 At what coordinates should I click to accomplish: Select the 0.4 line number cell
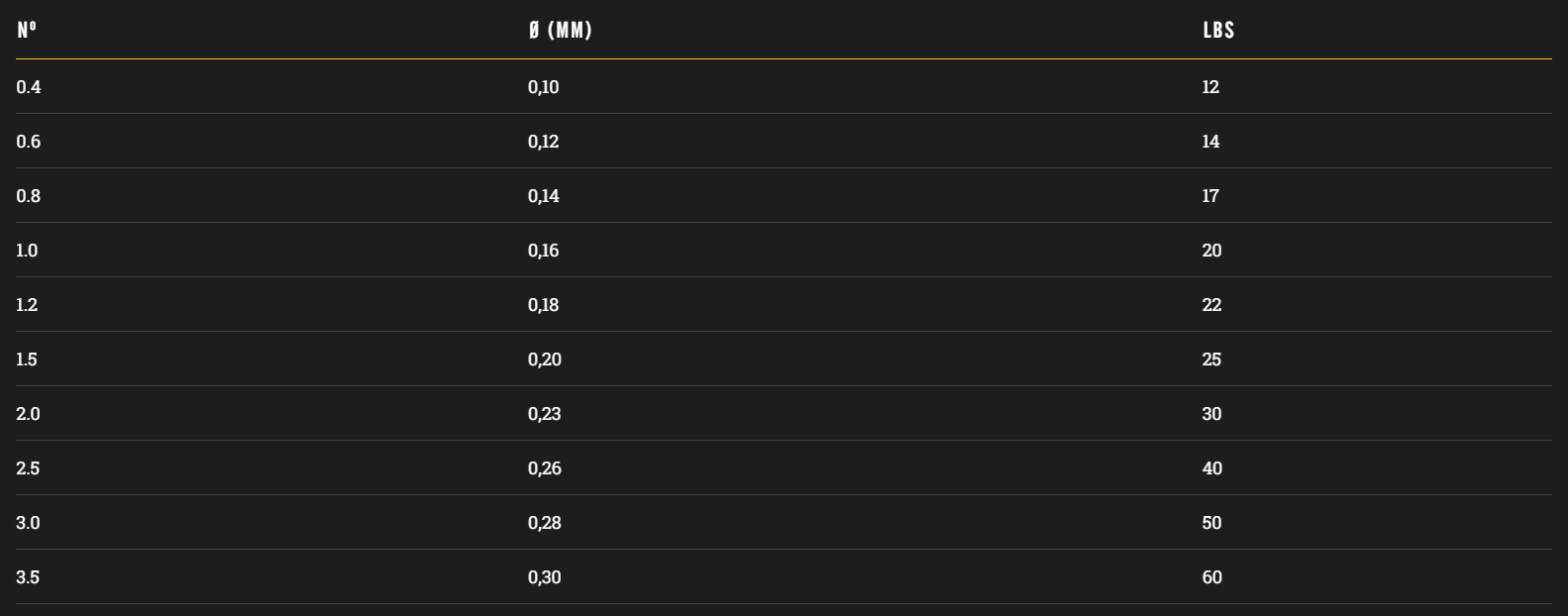click(29, 87)
